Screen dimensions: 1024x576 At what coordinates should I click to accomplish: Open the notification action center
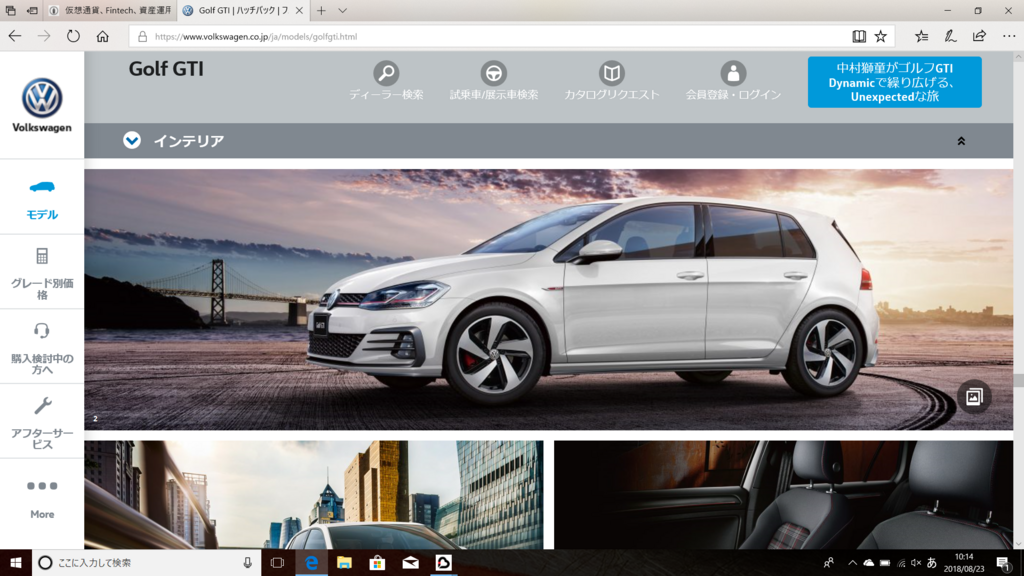(x=1004, y=563)
